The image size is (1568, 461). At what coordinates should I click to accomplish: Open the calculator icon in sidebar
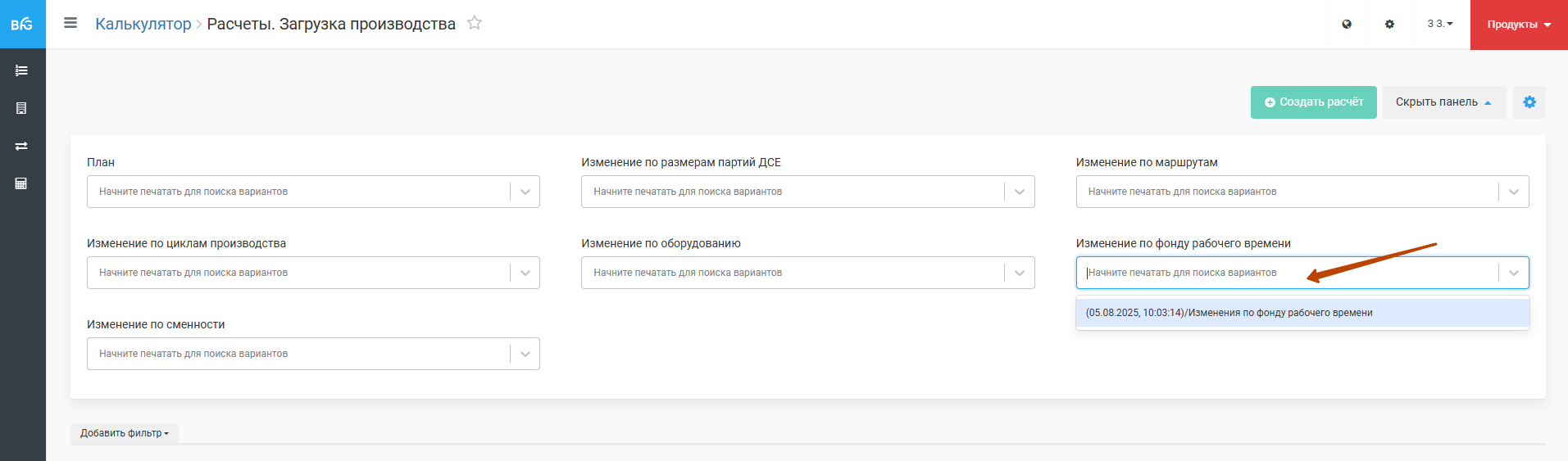pyautogui.click(x=21, y=183)
